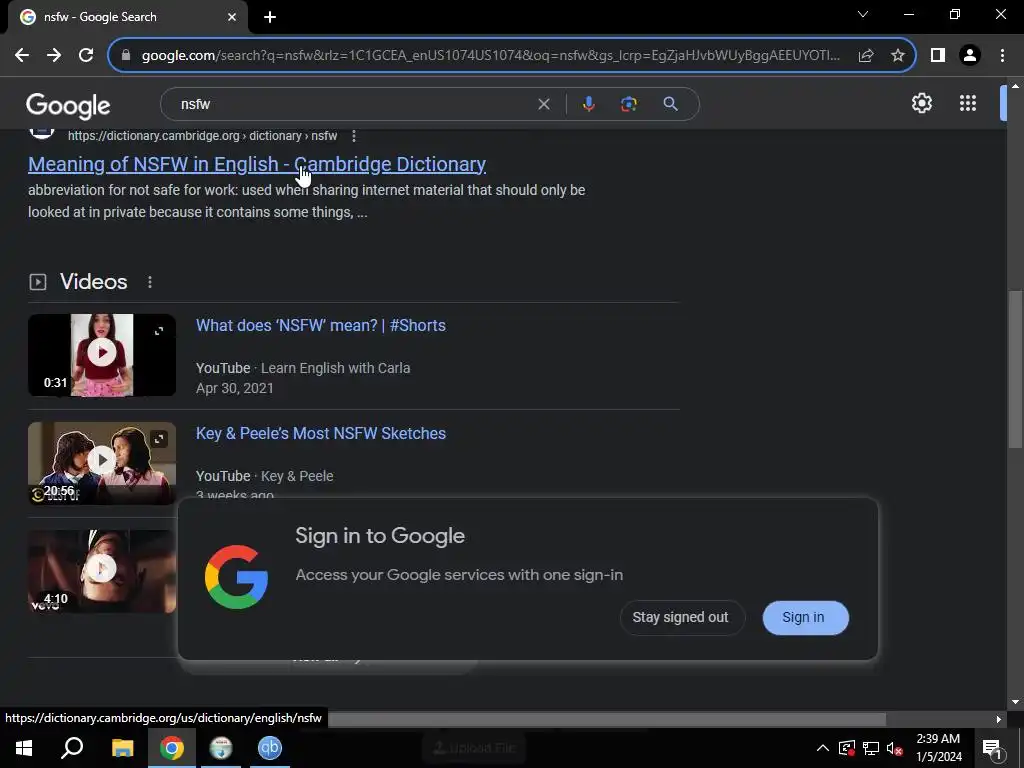
Task: Open What does 'NSFW' mean Shorts link
Action: click(x=321, y=325)
